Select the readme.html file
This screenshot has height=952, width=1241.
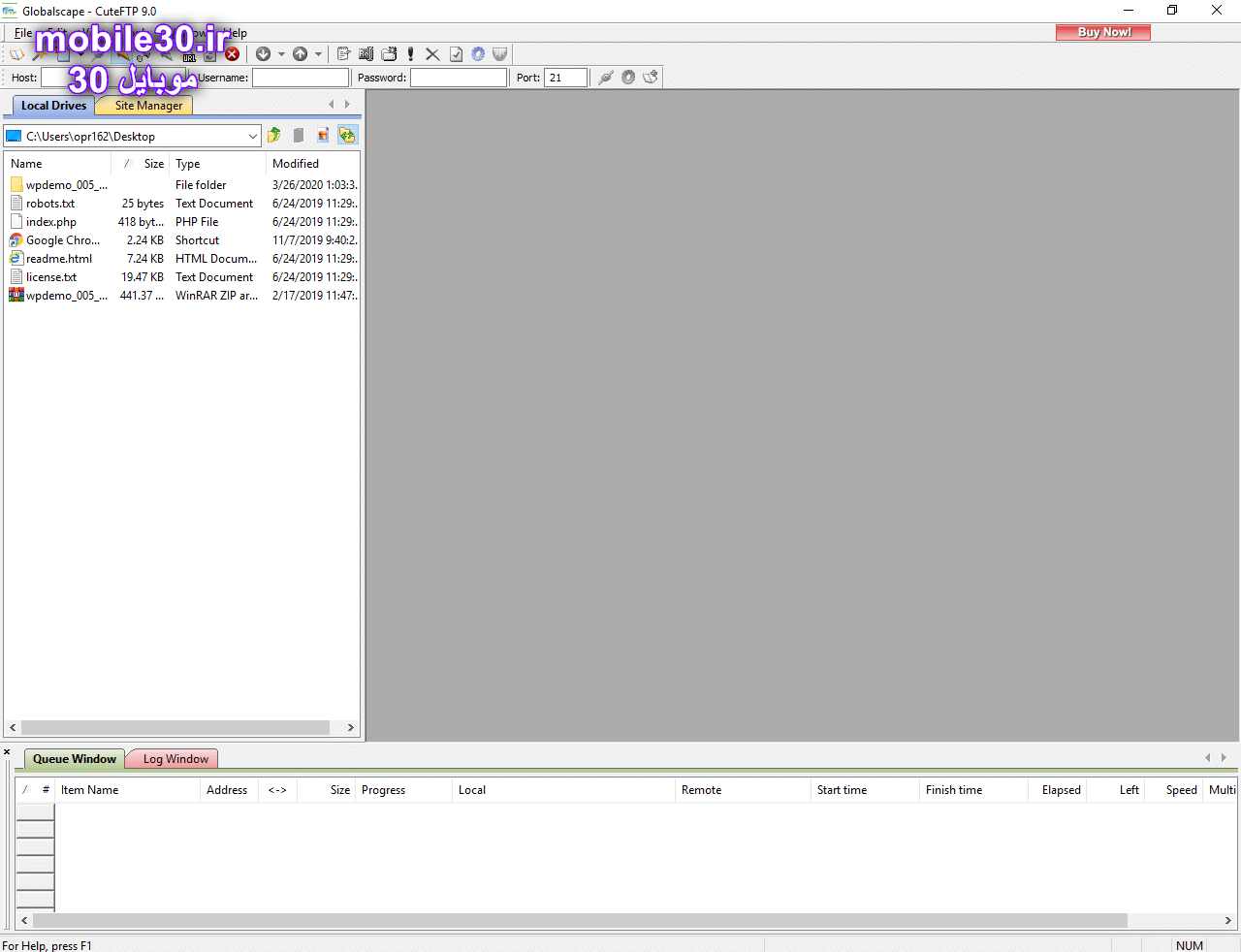pos(59,259)
